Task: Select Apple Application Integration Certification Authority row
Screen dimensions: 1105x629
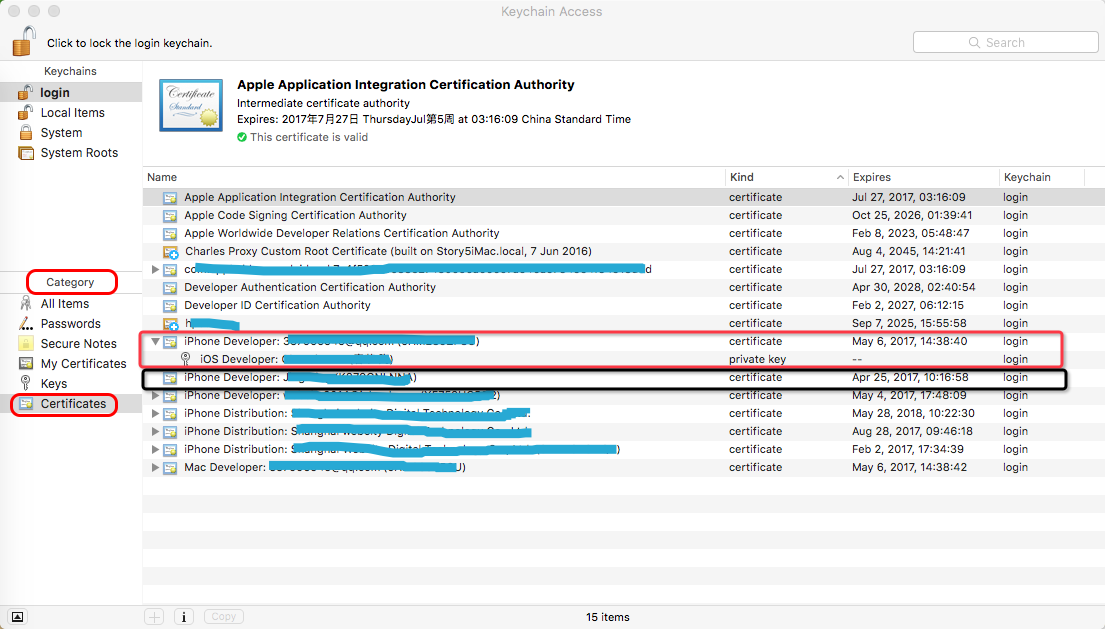Action: click(624, 197)
